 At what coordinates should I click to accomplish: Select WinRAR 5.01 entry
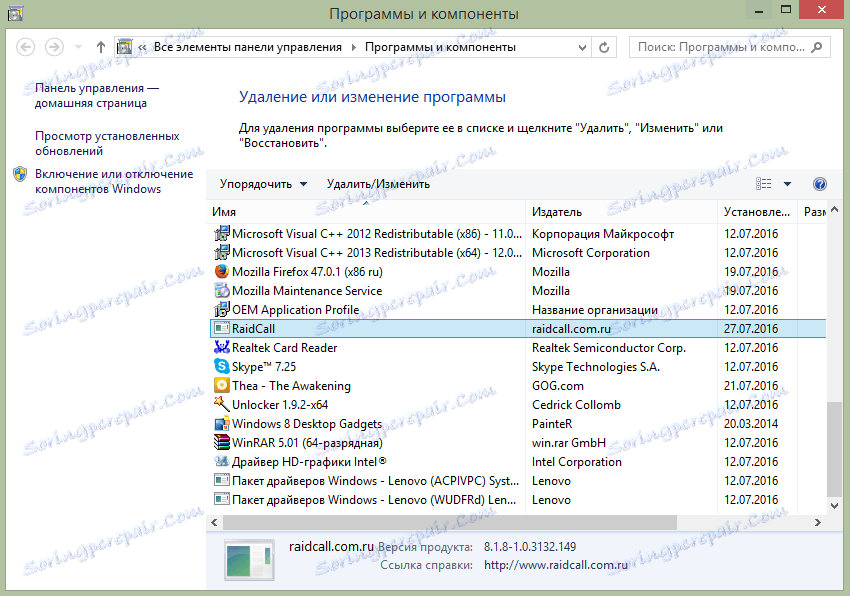point(307,443)
